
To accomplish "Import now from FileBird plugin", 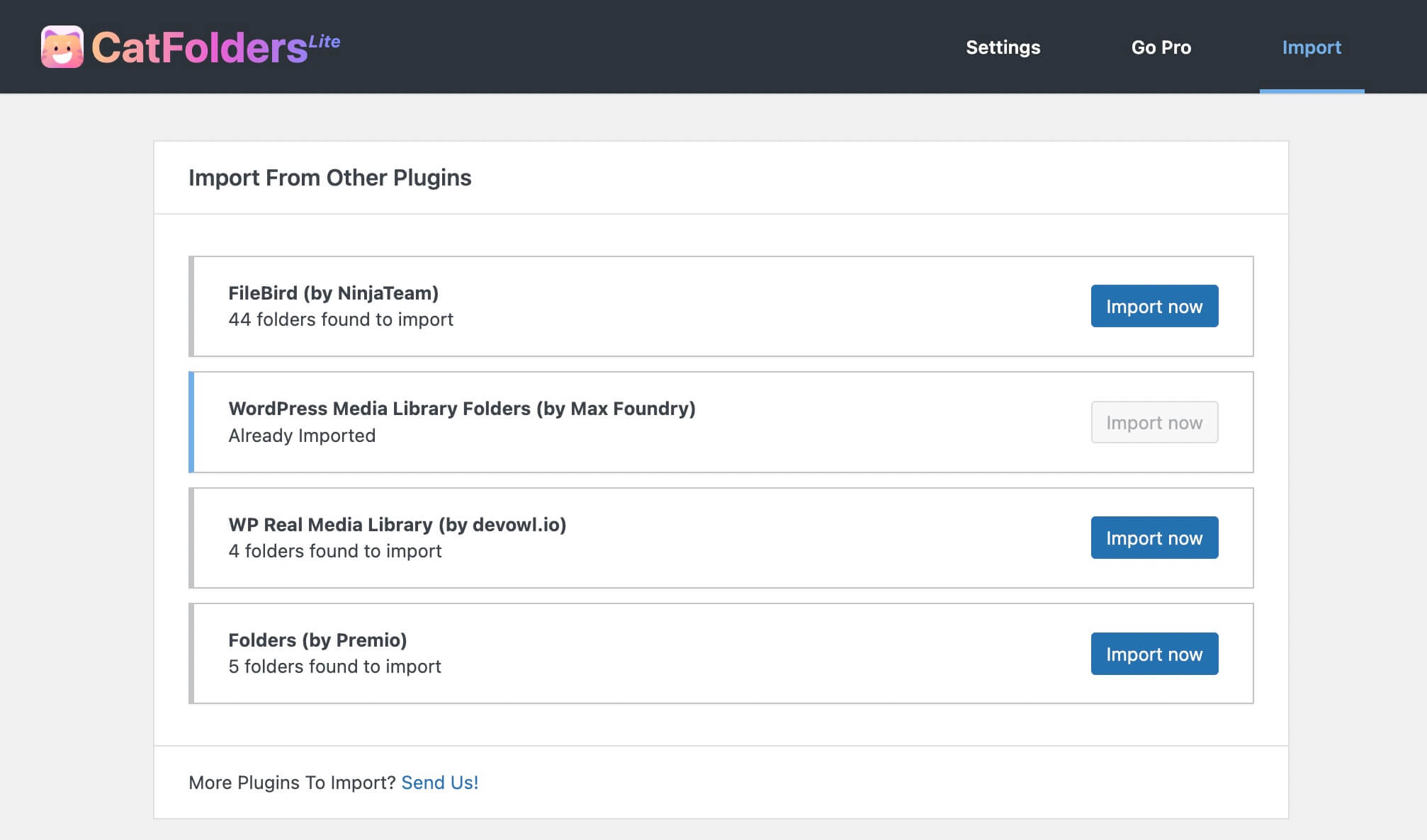I will tap(1154, 306).
